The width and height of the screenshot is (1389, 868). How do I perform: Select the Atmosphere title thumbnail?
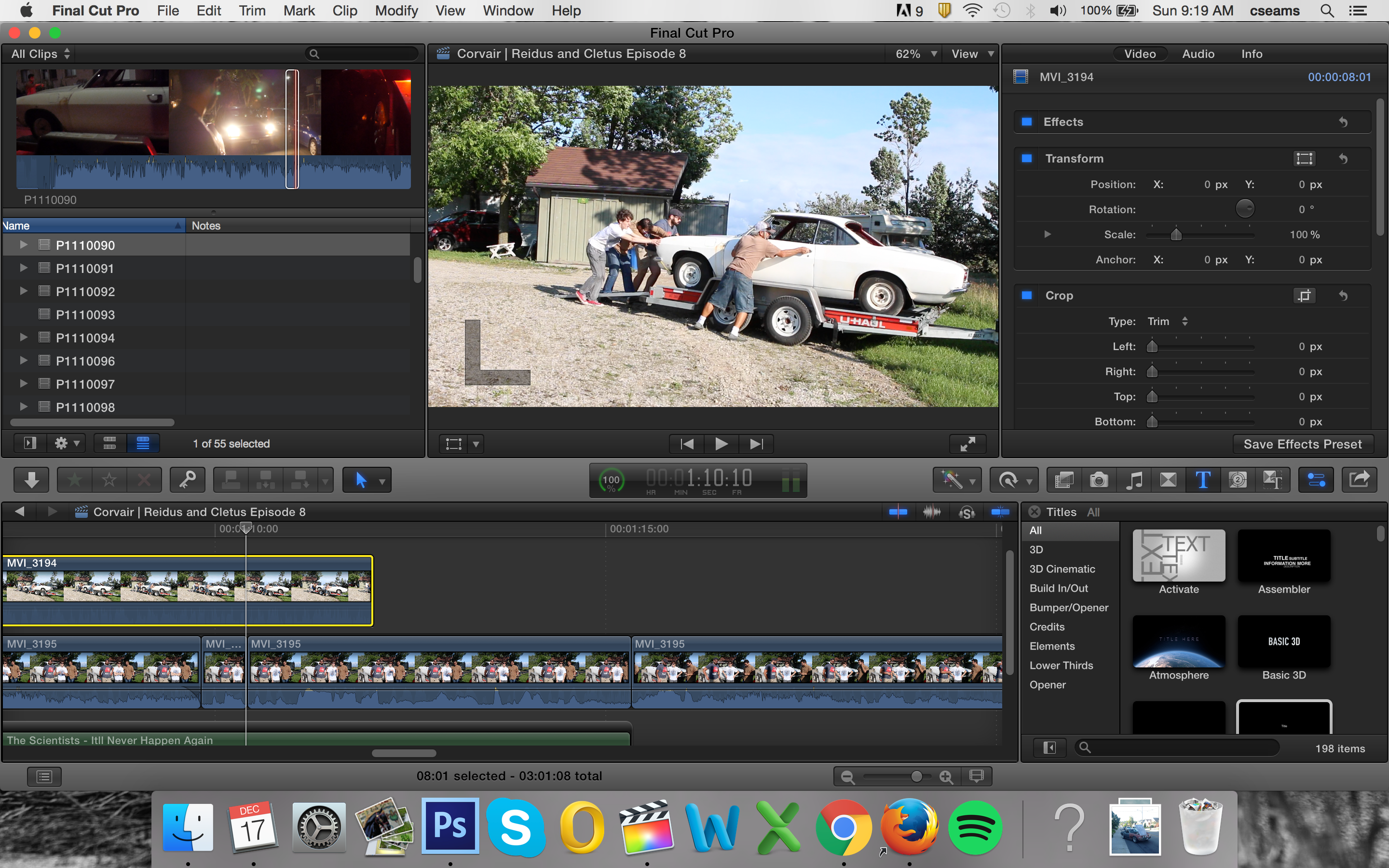(1178, 642)
